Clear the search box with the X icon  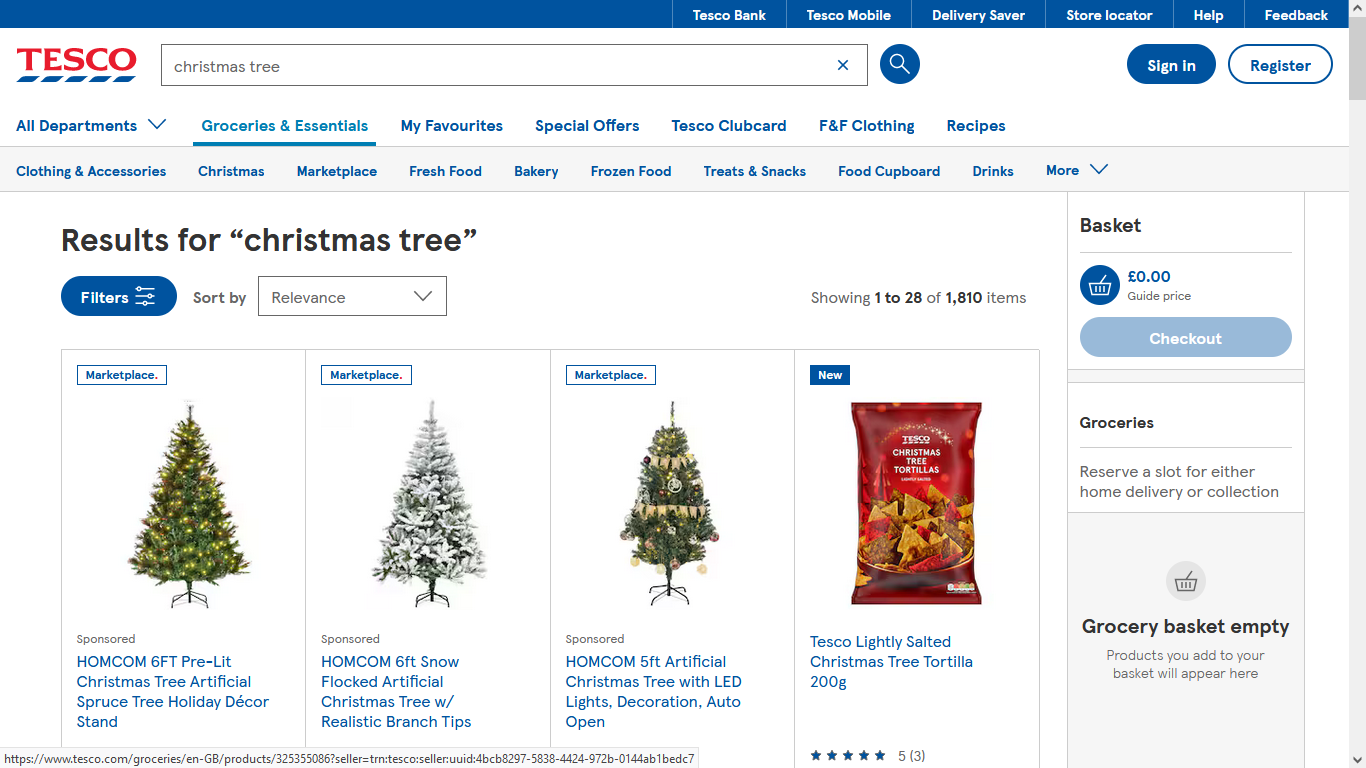point(843,65)
